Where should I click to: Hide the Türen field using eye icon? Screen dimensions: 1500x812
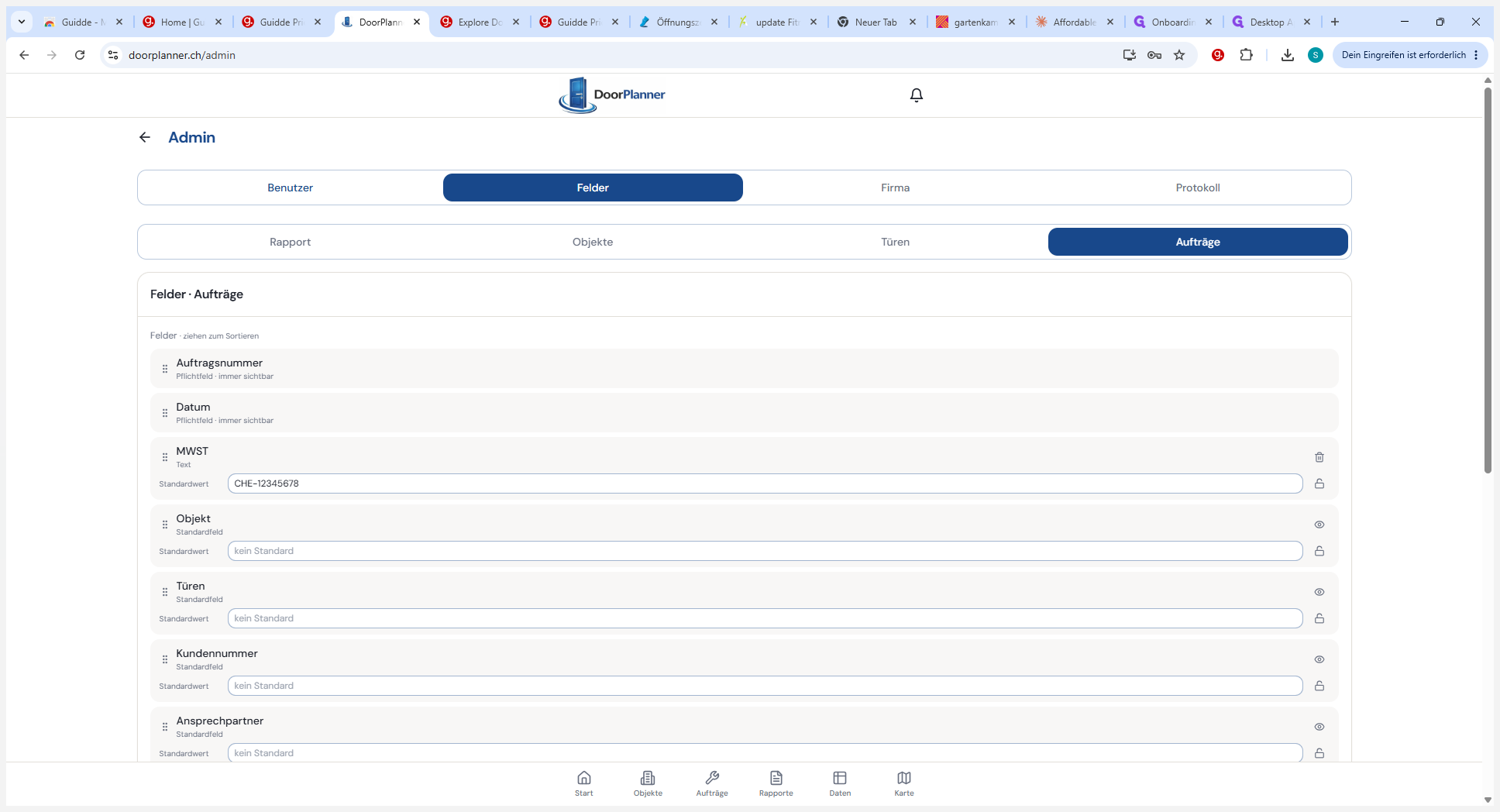click(1319, 592)
